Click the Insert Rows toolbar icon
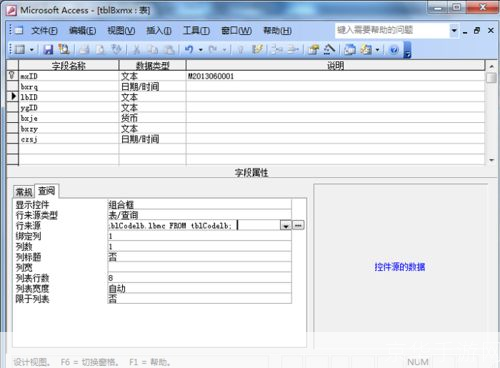 point(277,50)
